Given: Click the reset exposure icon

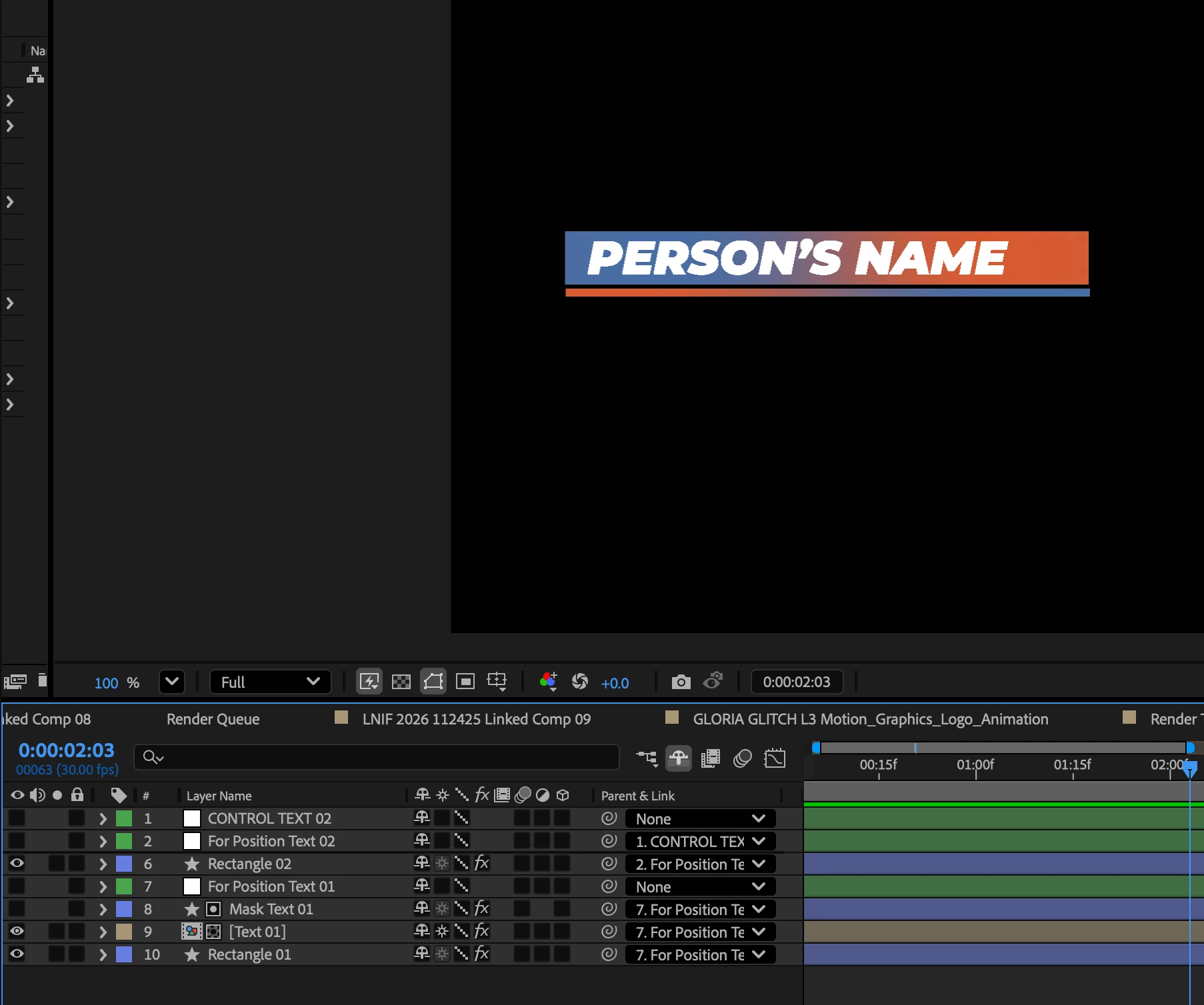Looking at the screenshot, I should (x=580, y=682).
